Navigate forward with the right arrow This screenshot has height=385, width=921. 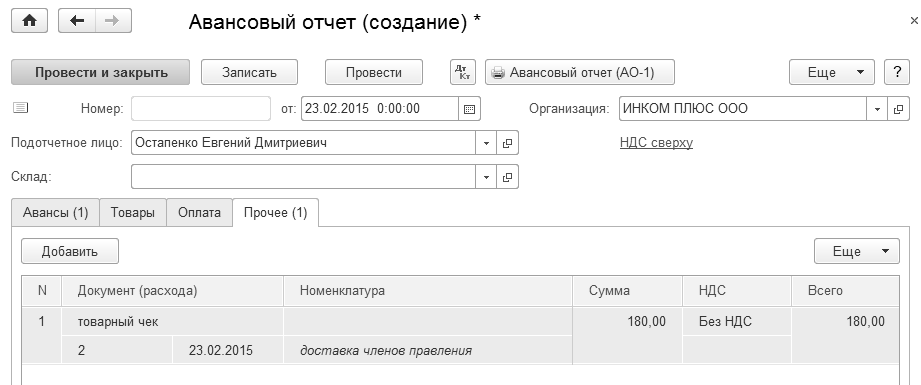[x=113, y=21]
